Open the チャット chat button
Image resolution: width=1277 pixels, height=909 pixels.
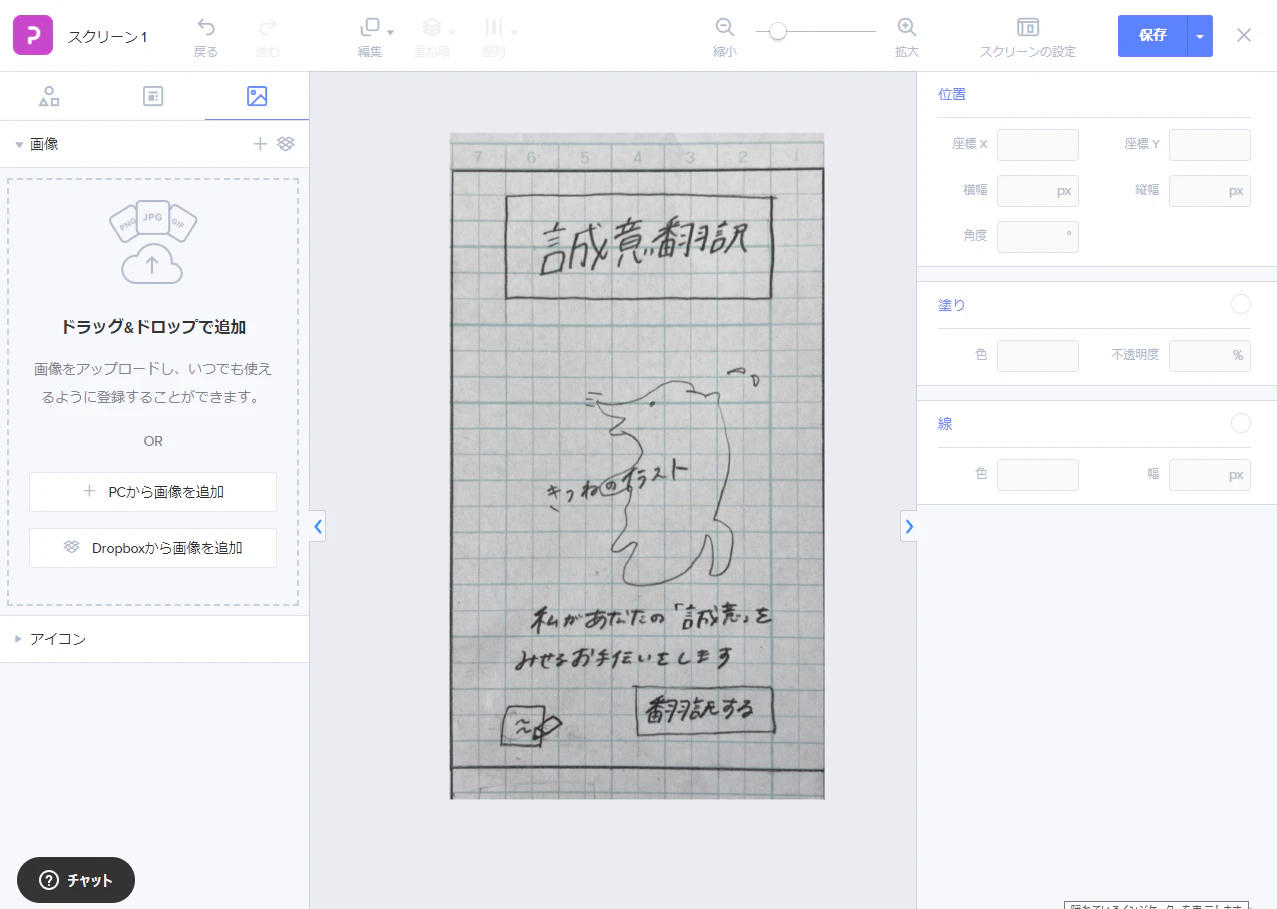[76, 880]
